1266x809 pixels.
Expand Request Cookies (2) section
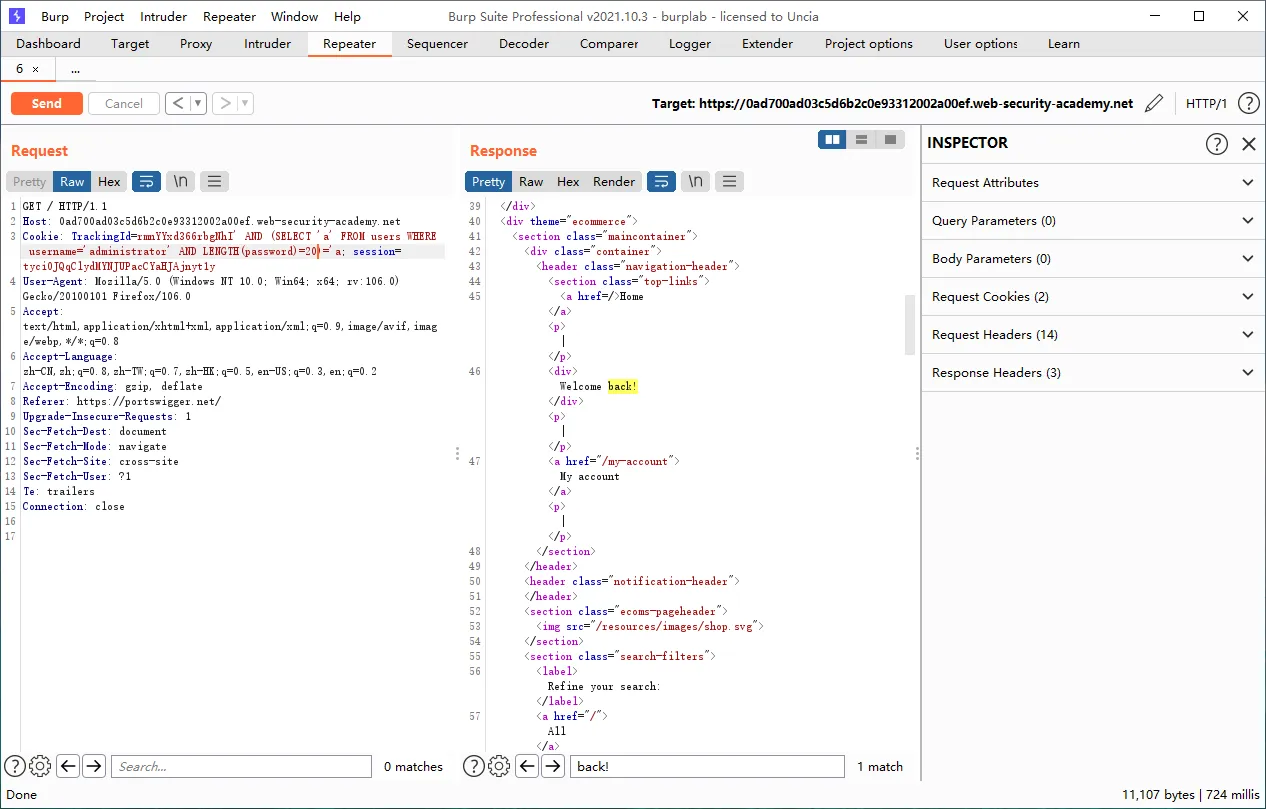[x=1093, y=296]
